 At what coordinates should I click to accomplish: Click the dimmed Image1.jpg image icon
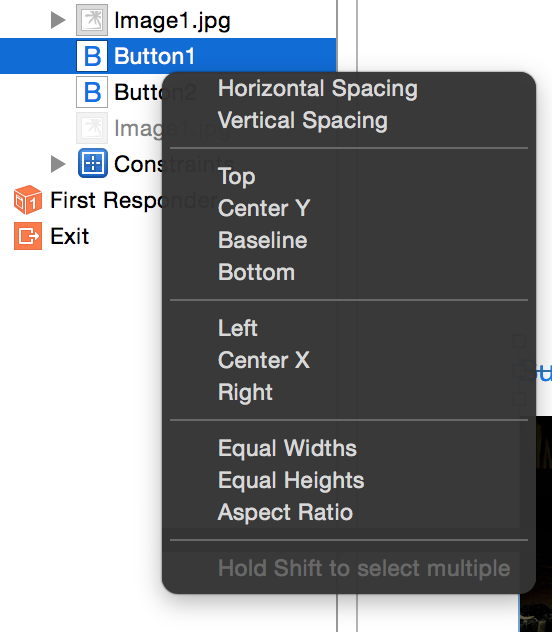(92, 128)
